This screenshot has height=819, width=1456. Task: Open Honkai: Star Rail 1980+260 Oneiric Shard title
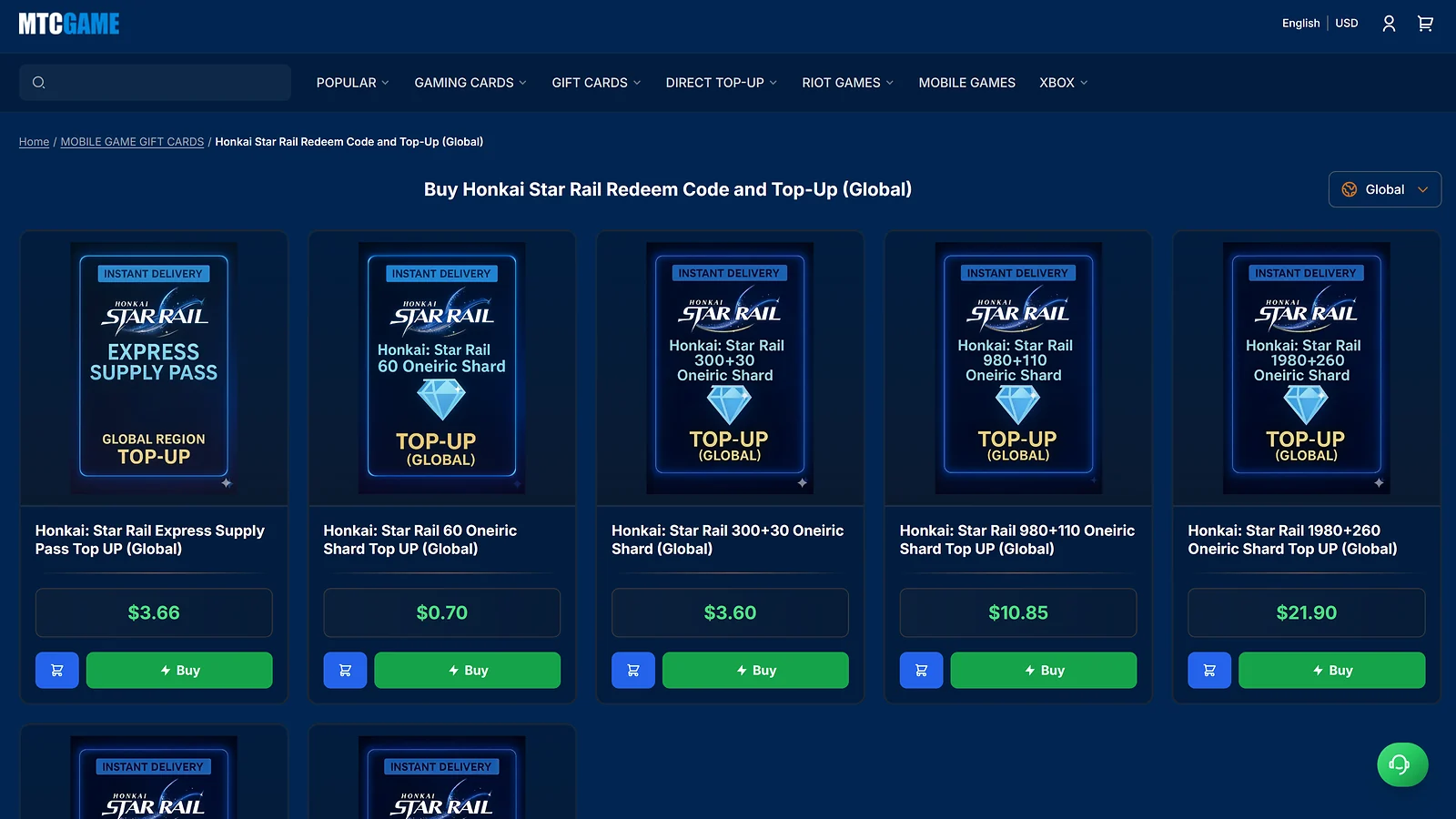click(x=1292, y=540)
